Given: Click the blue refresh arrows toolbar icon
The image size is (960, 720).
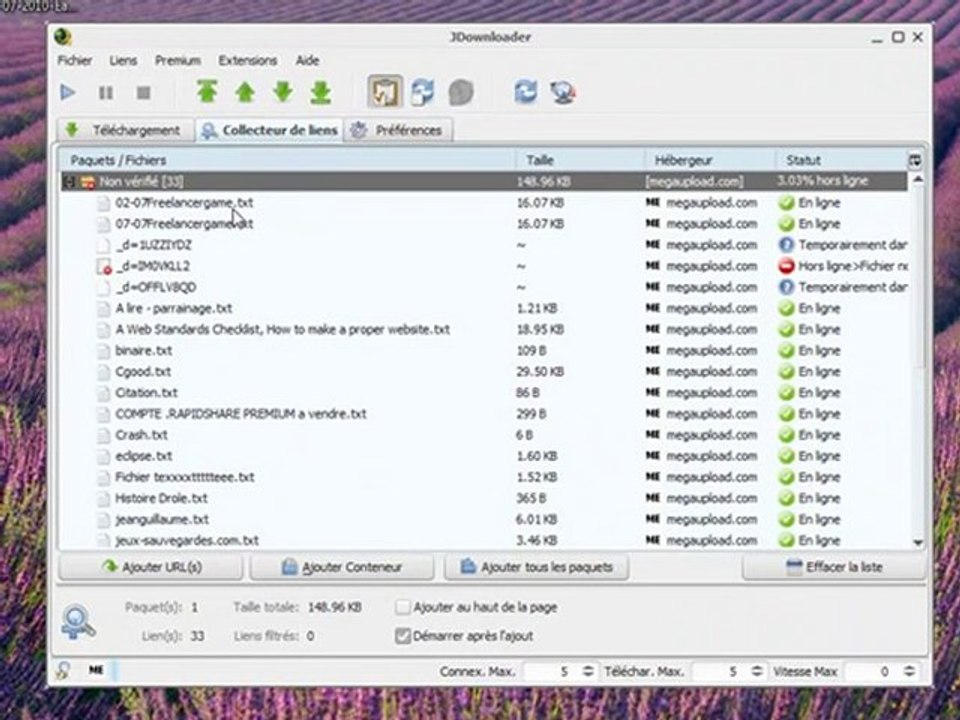Looking at the screenshot, I should pos(525,92).
